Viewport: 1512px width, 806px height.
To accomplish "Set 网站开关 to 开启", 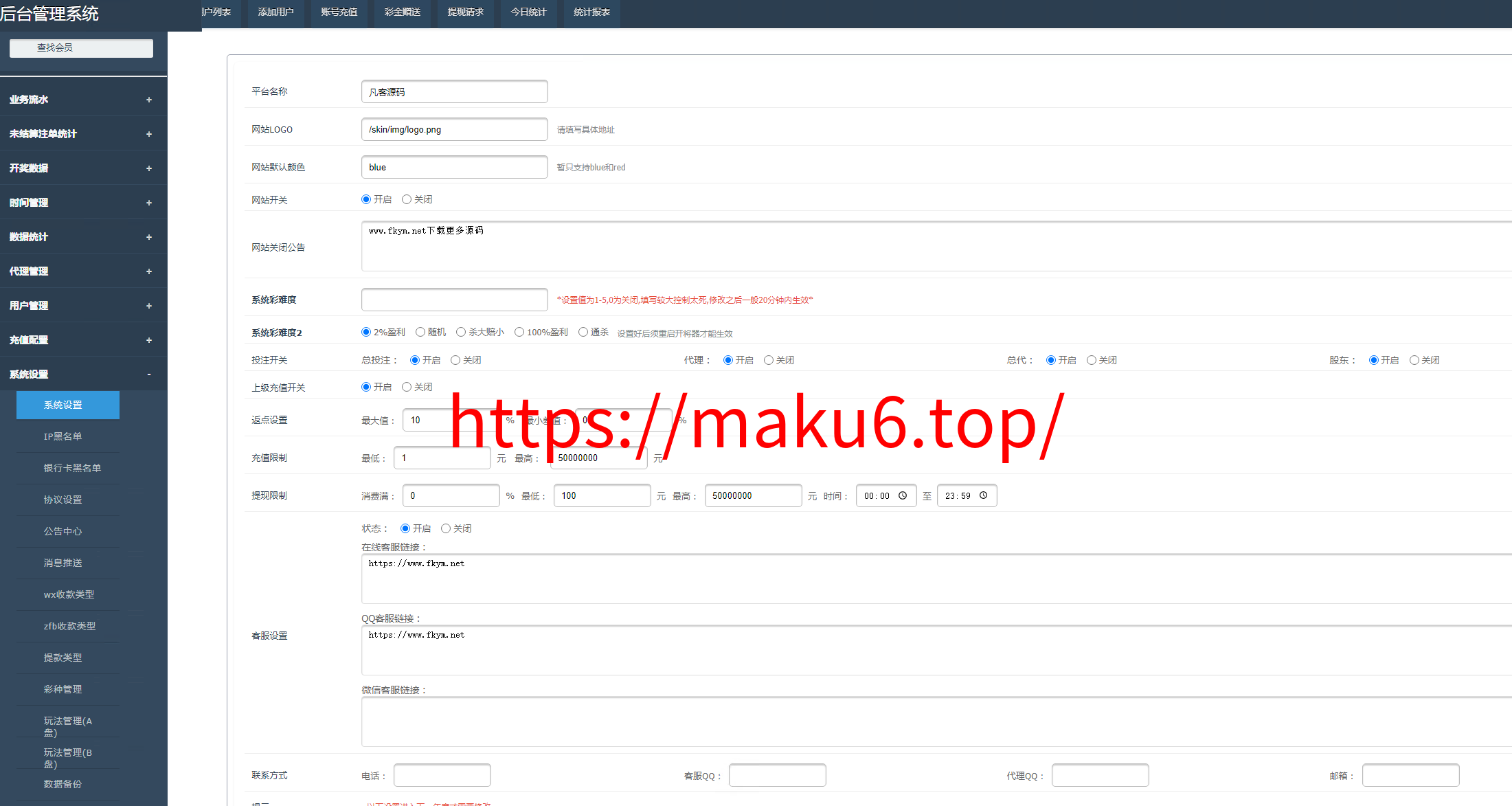I will pyautogui.click(x=366, y=200).
